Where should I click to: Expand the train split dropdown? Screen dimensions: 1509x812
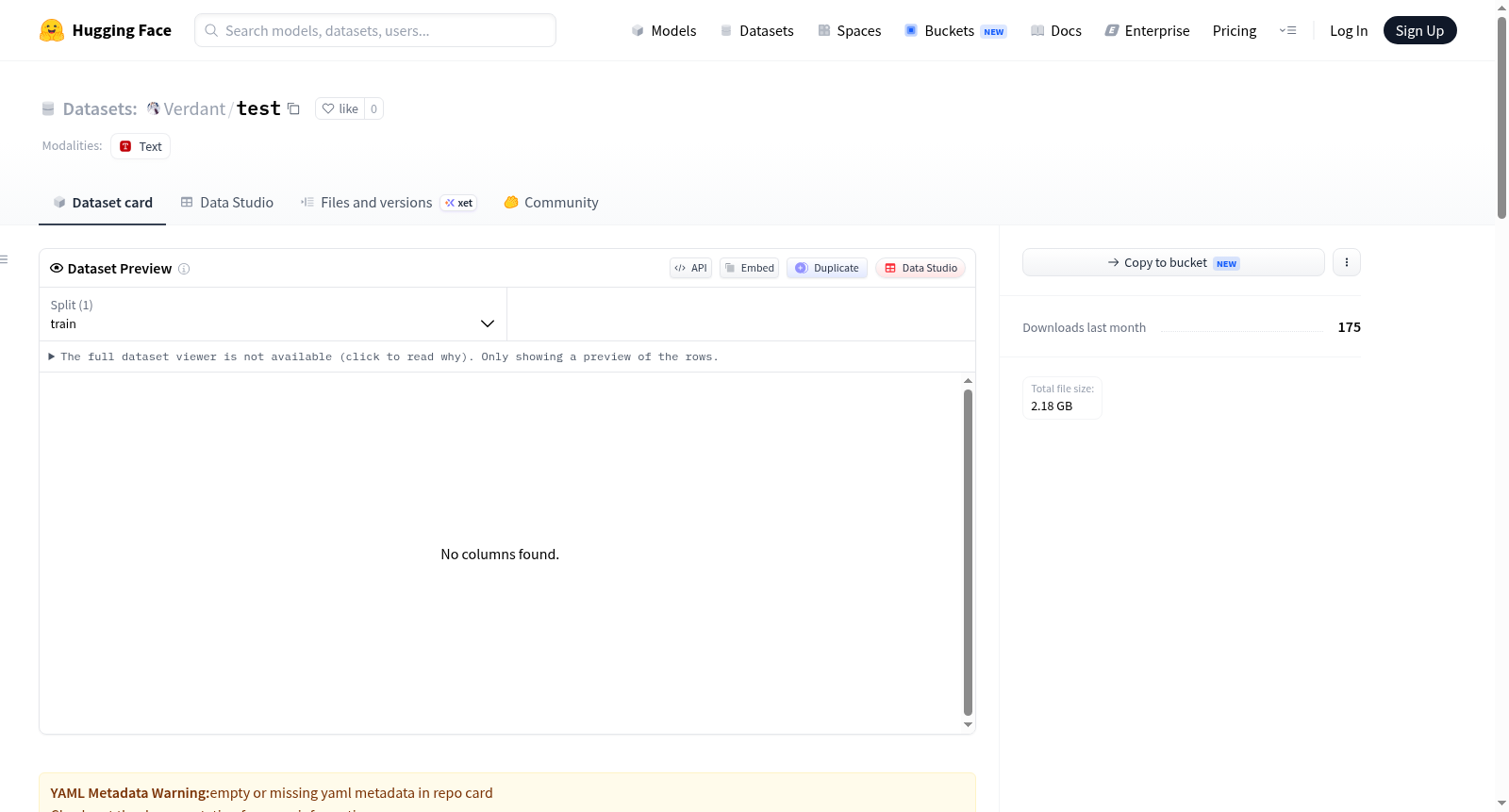coord(273,314)
